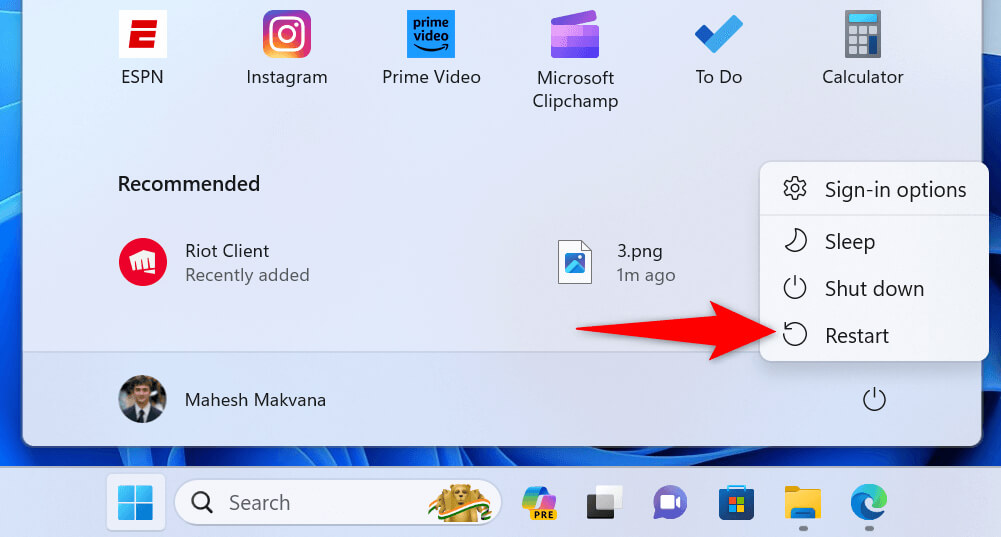Choose Shut down from the power menu
This screenshot has height=537, width=1001.
pos(874,289)
